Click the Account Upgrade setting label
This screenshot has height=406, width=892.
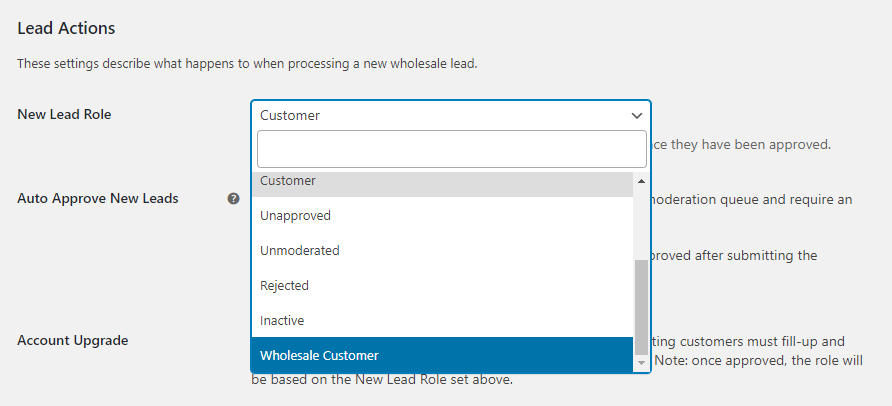pyautogui.click(x=72, y=340)
